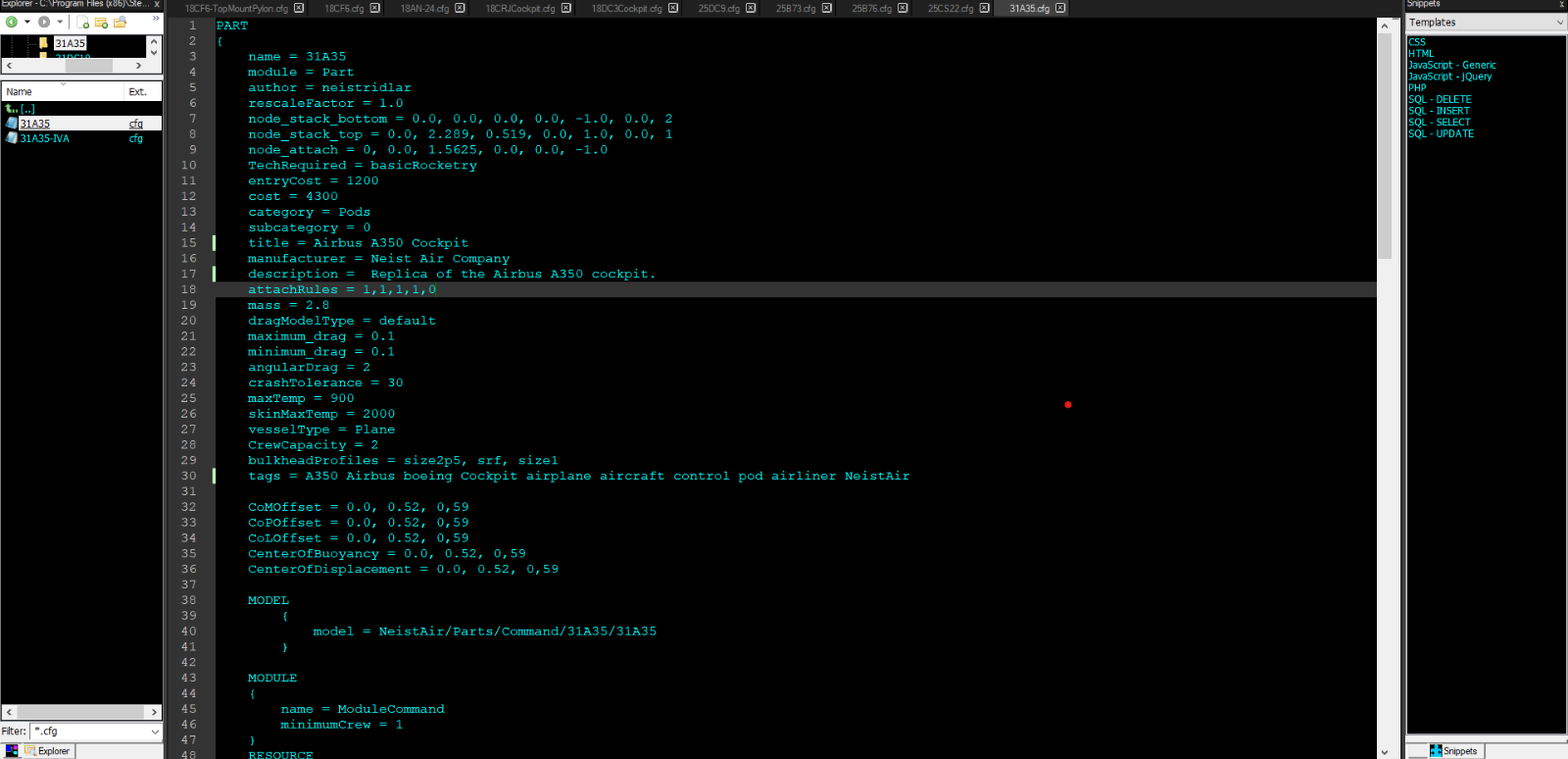Open the Forward button history dropdown arrow
The image size is (1568, 759).
(x=60, y=22)
